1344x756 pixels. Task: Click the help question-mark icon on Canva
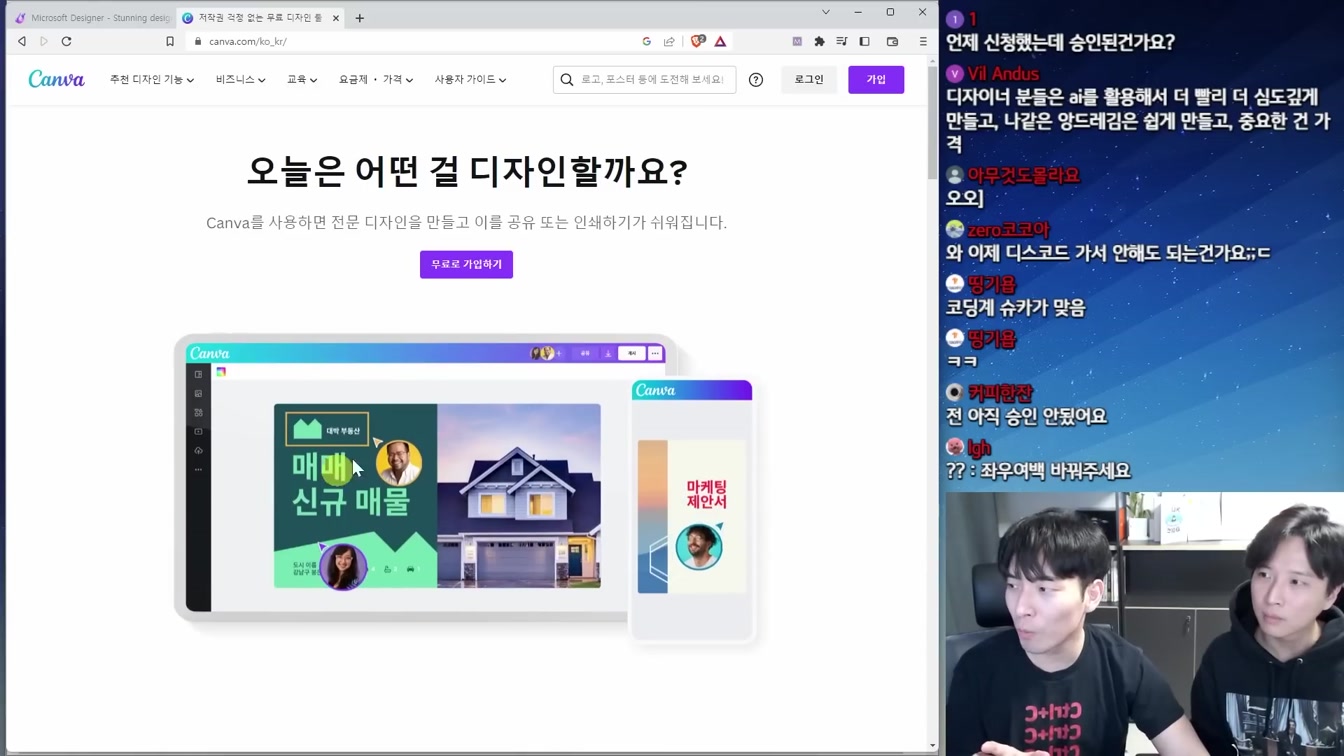pyautogui.click(x=756, y=80)
